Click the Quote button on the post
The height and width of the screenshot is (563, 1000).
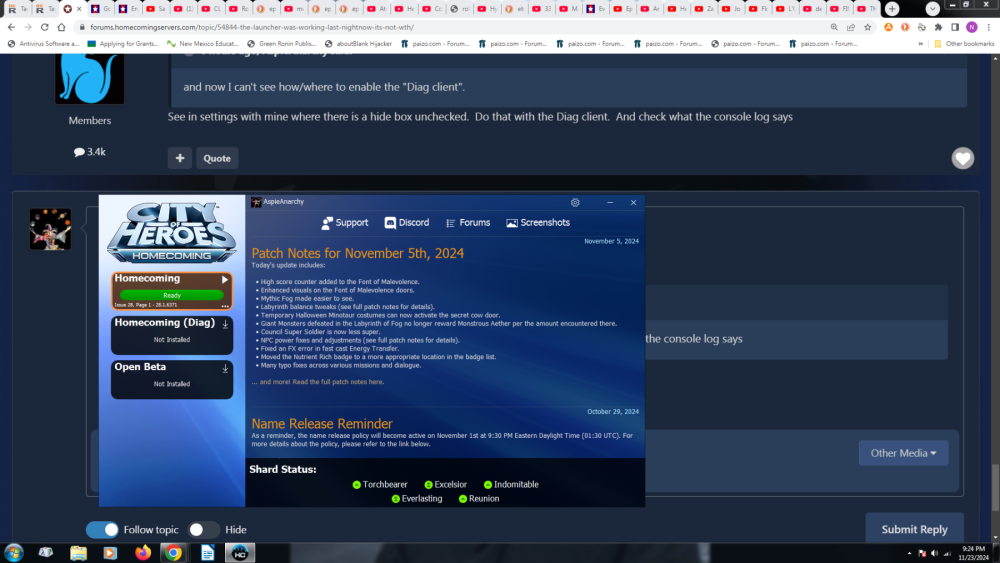click(x=217, y=158)
